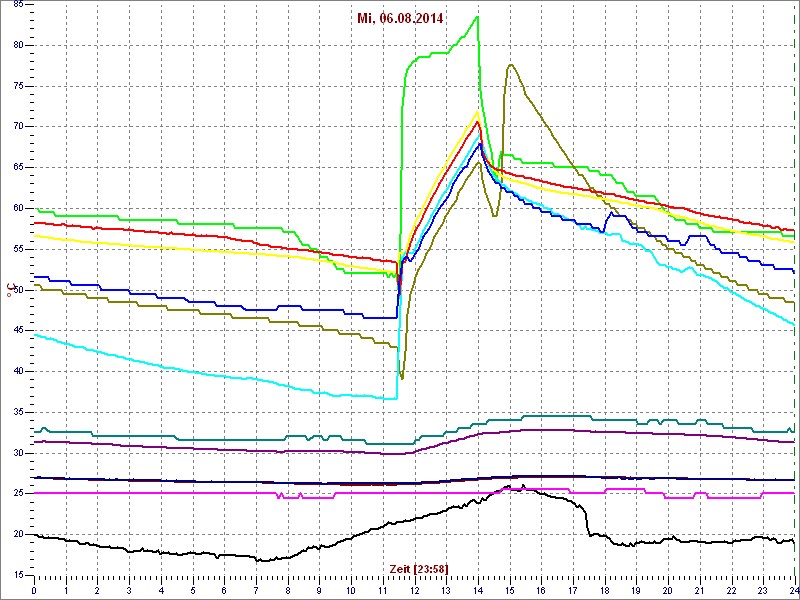Click hour 13 on the time axis

pyautogui.click(x=446, y=590)
